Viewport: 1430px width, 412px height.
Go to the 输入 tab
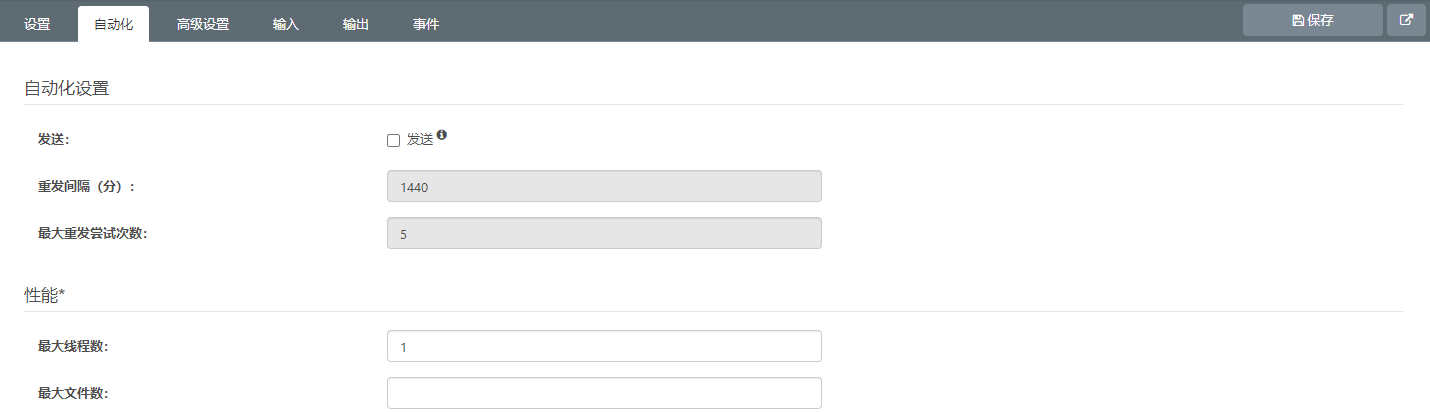coord(286,24)
